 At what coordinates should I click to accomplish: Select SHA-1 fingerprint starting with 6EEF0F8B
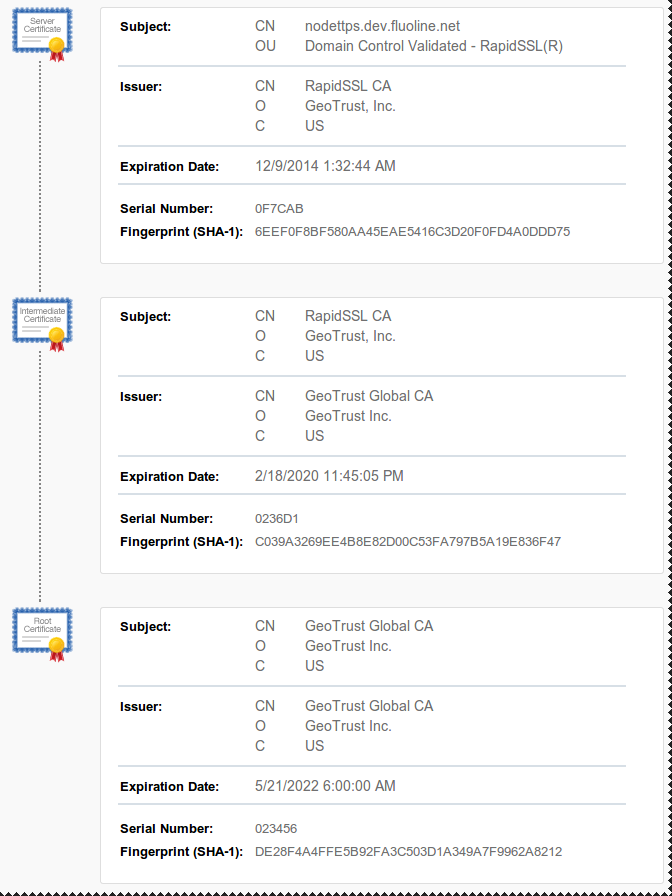tap(413, 232)
